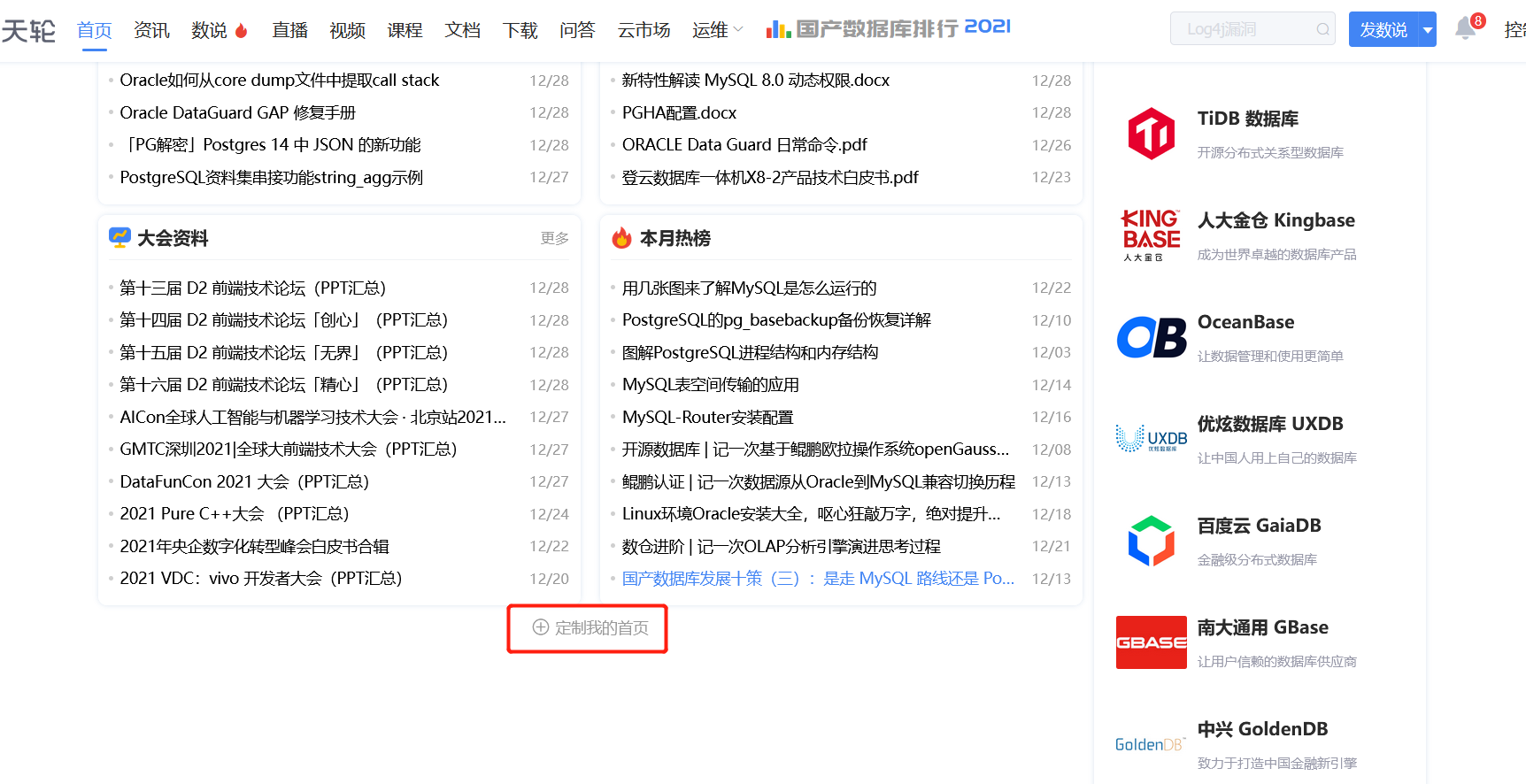The width and height of the screenshot is (1526, 784).
Task: Open 2021 VDC: vivo 开发者大会 link
Action: (260, 578)
